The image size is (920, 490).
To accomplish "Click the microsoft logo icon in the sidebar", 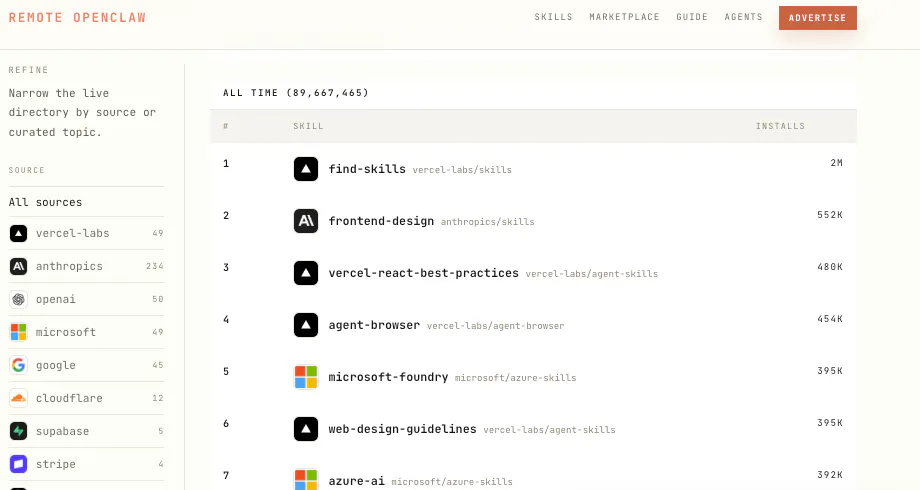I will [18, 332].
